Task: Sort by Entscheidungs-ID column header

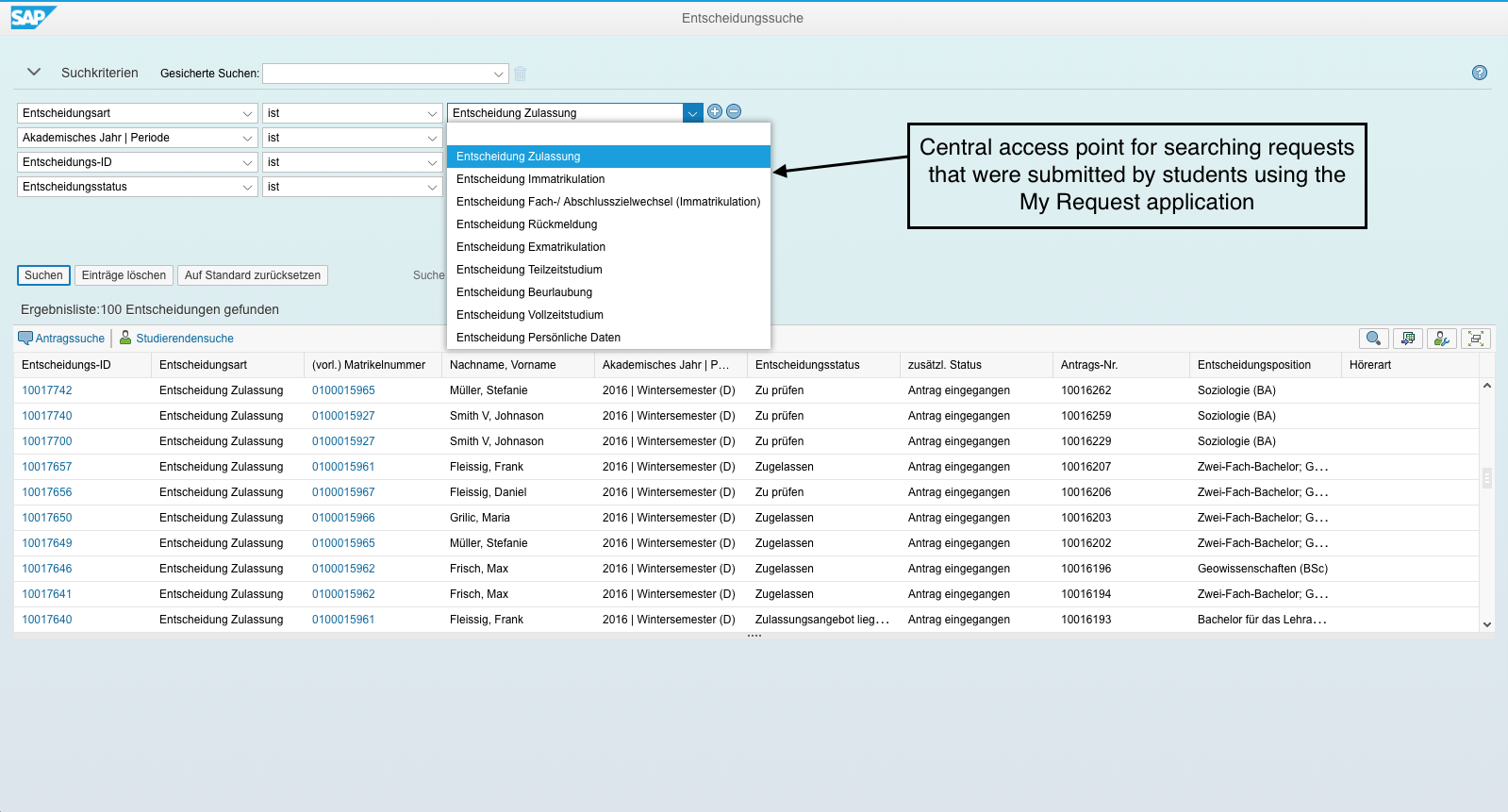Action: pyautogui.click(x=83, y=365)
